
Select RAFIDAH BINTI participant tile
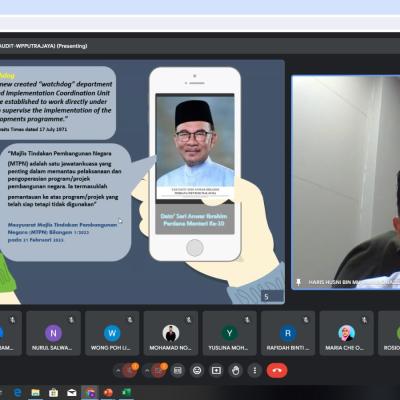[x=288, y=333]
